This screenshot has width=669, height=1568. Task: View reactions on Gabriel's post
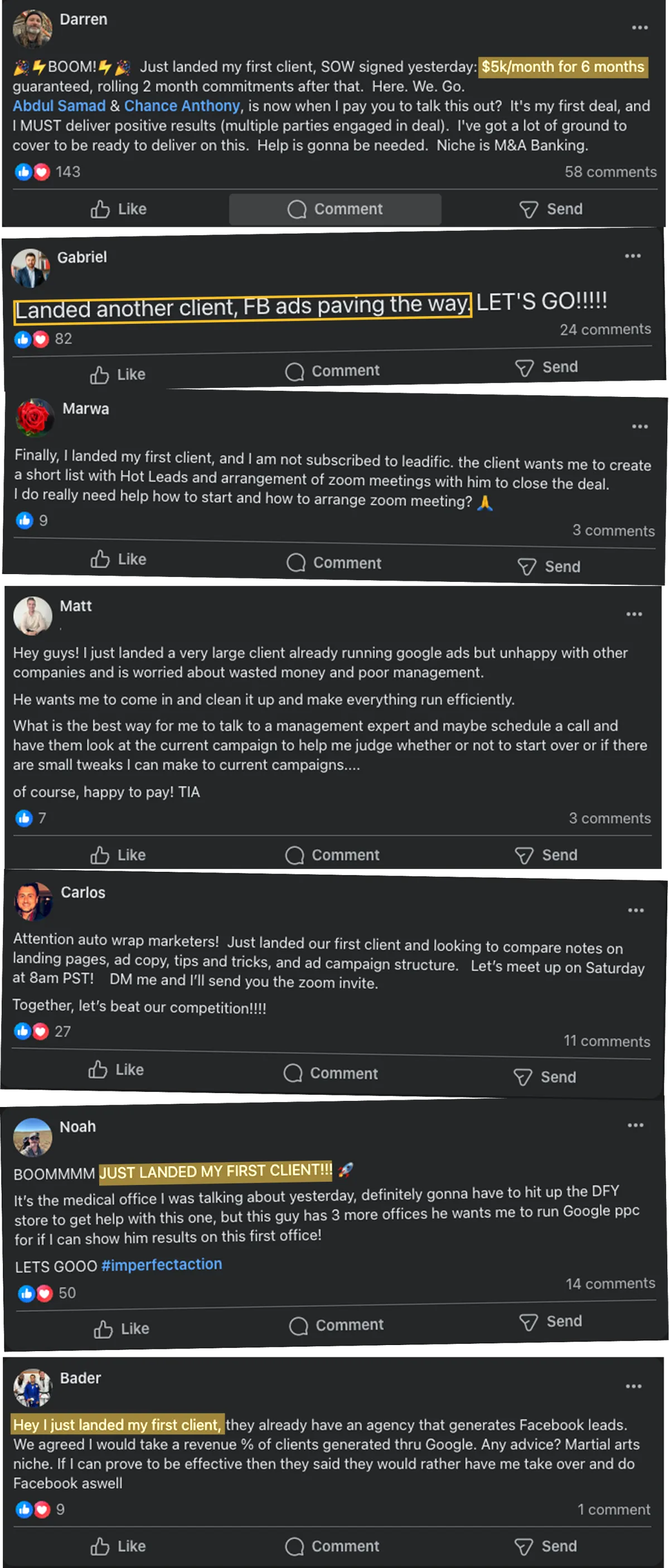point(42,339)
